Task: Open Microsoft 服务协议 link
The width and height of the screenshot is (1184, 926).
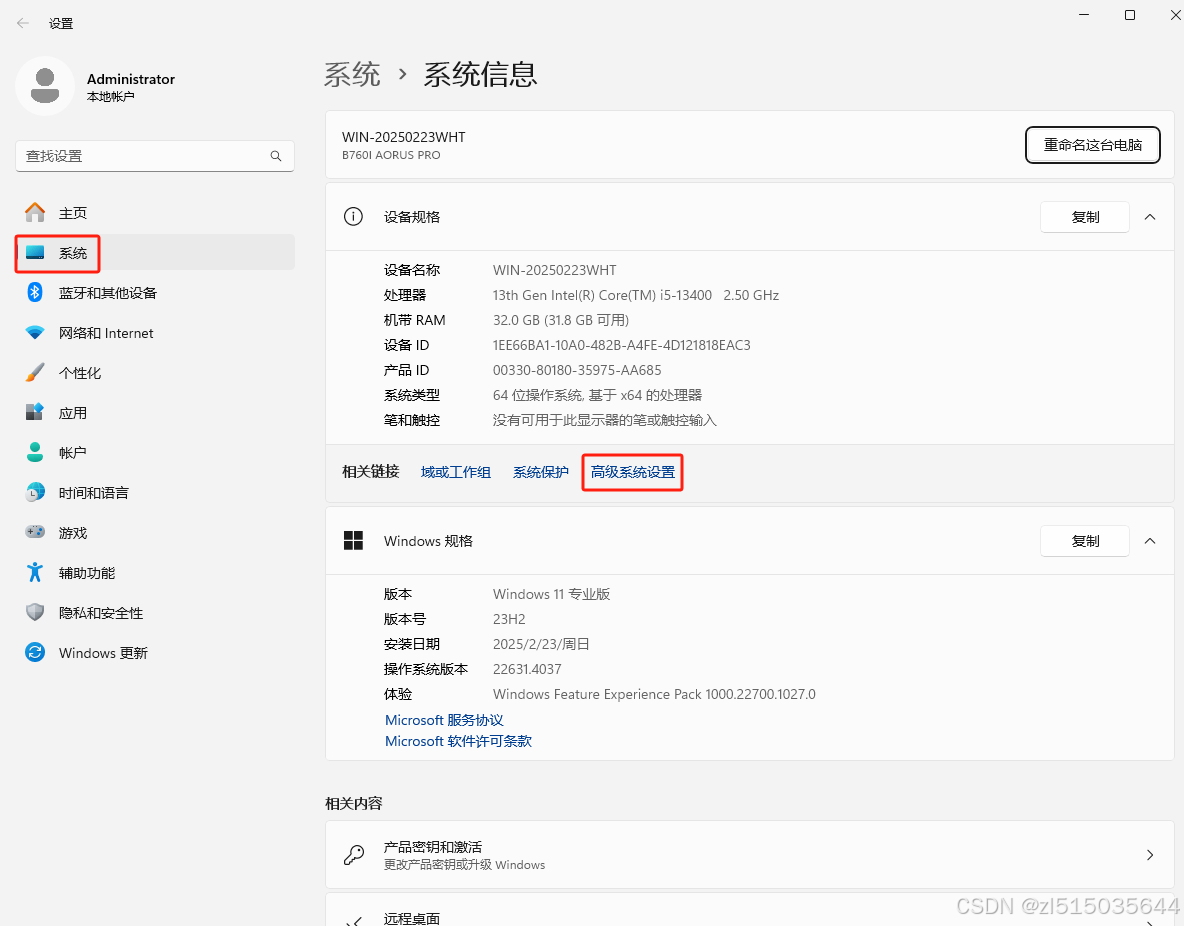Action: tap(444, 720)
